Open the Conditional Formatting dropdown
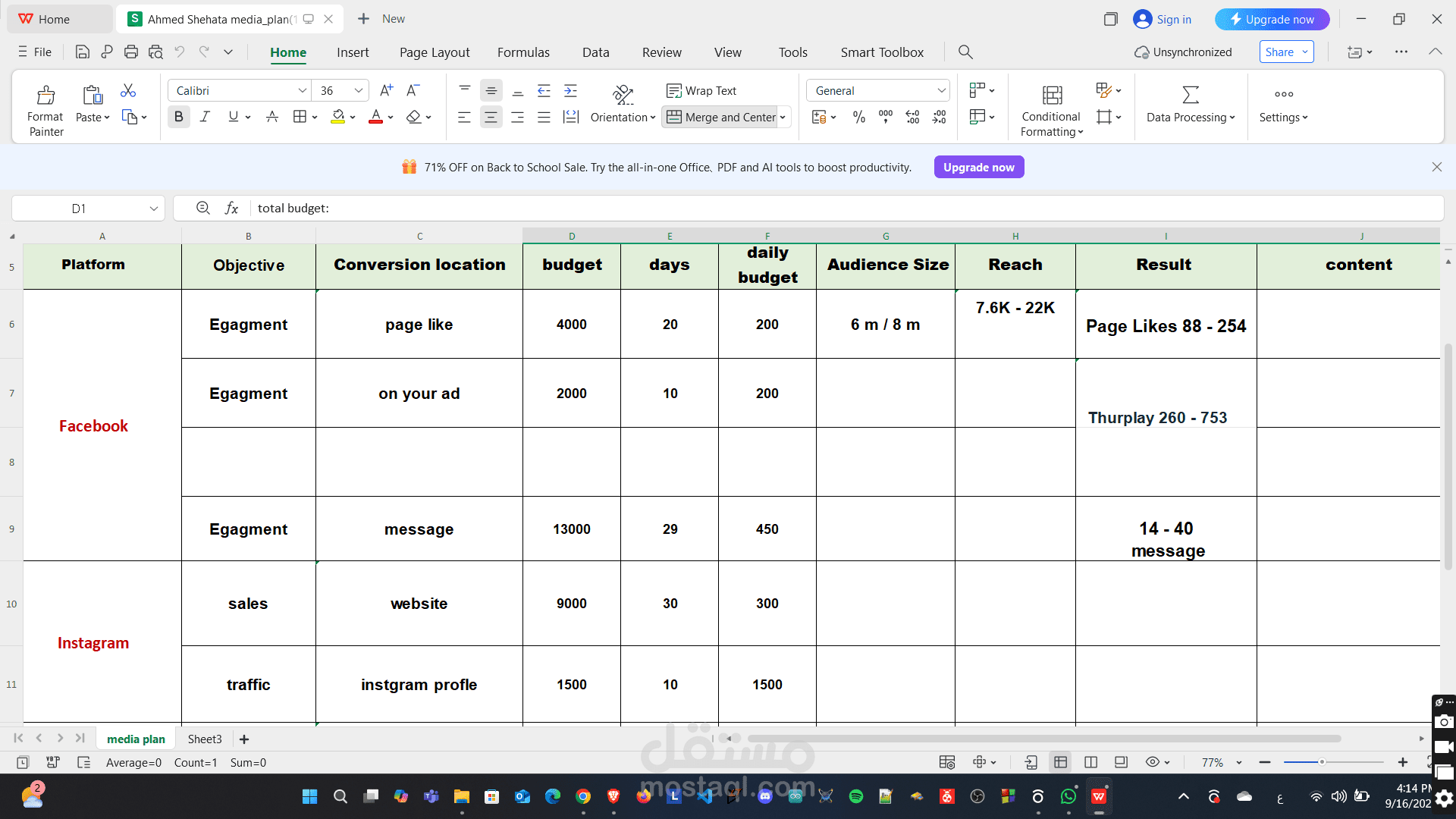The image size is (1456, 819). (1052, 110)
